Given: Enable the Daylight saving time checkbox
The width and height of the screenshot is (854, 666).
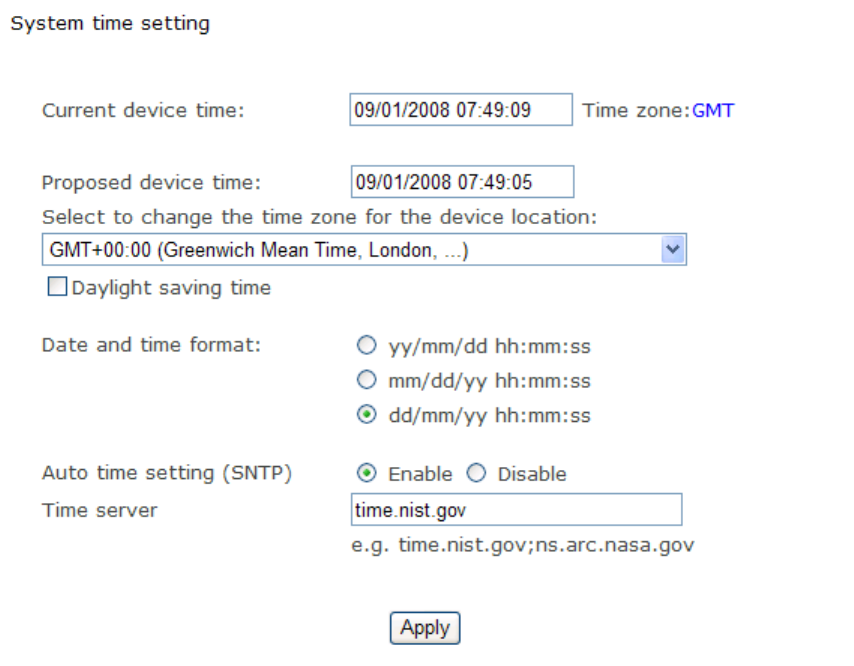Looking at the screenshot, I should click(57, 288).
